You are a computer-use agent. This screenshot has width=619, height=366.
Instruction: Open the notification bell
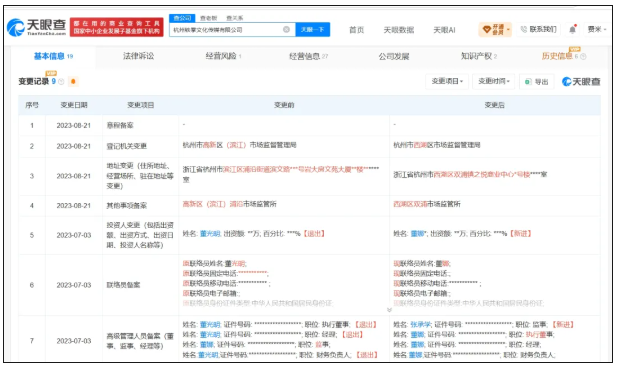tap(572, 29)
